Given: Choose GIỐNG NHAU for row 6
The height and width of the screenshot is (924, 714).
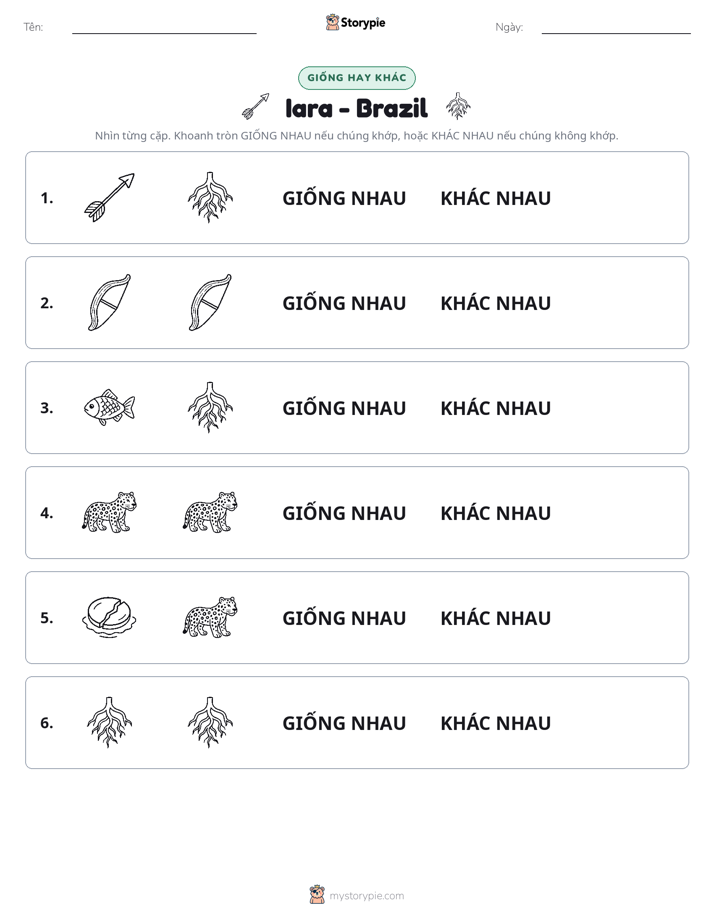Looking at the screenshot, I should (344, 722).
